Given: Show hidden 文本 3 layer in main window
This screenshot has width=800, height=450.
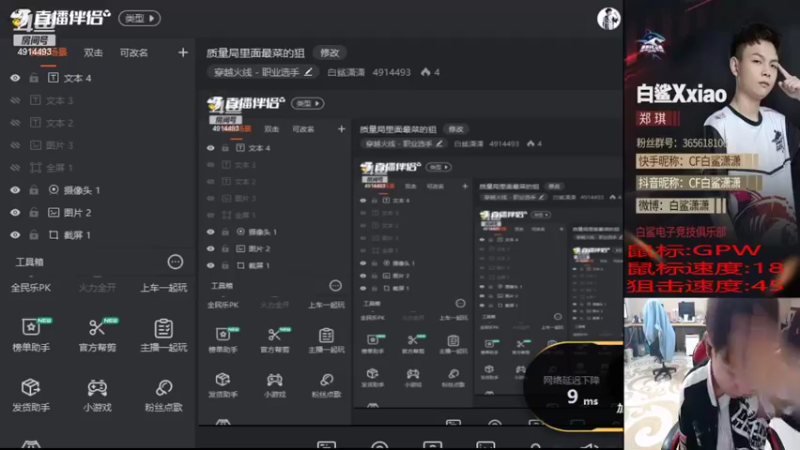Looking at the screenshot, I should click(x=15, y=101).
